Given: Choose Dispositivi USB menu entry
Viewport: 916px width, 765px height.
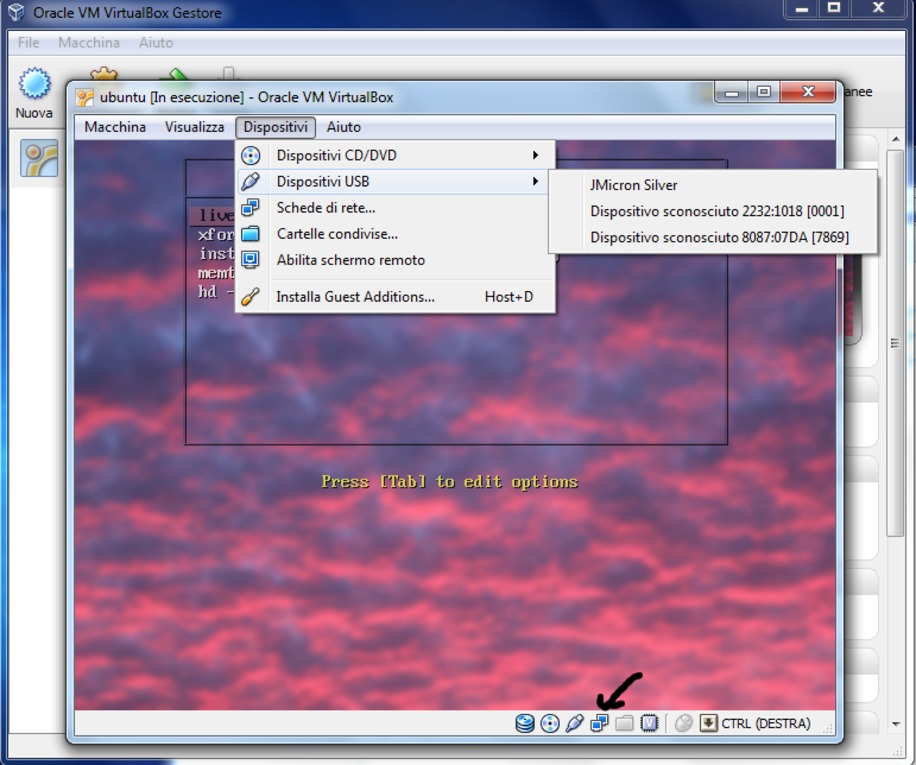Looking at the screenshot, I should 395,182.
